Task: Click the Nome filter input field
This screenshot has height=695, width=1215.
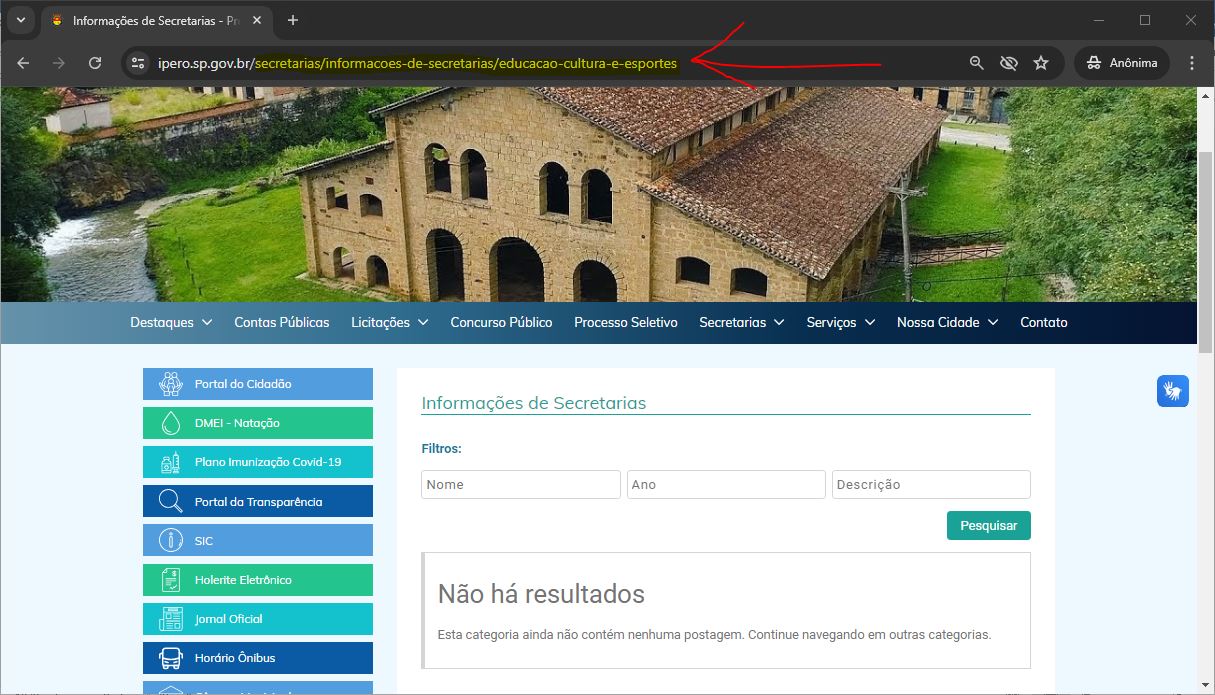Action: (x=520, y=484)
